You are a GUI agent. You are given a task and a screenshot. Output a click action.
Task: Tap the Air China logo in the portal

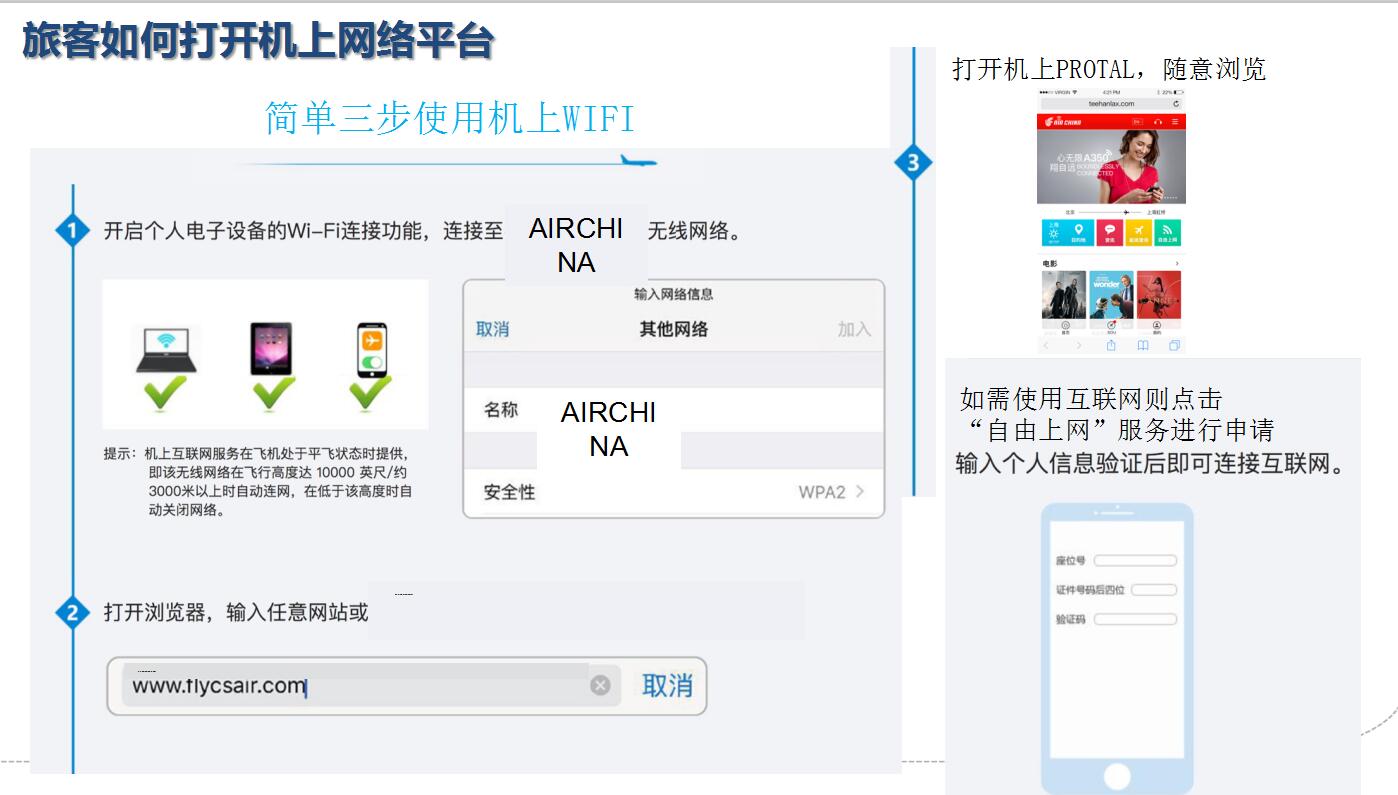pyautogui.click(x=1063, y=122)
